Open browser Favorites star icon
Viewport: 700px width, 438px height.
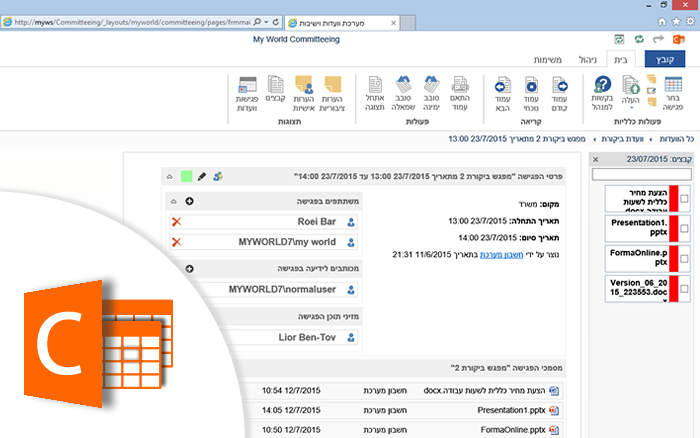click(676, 21)
